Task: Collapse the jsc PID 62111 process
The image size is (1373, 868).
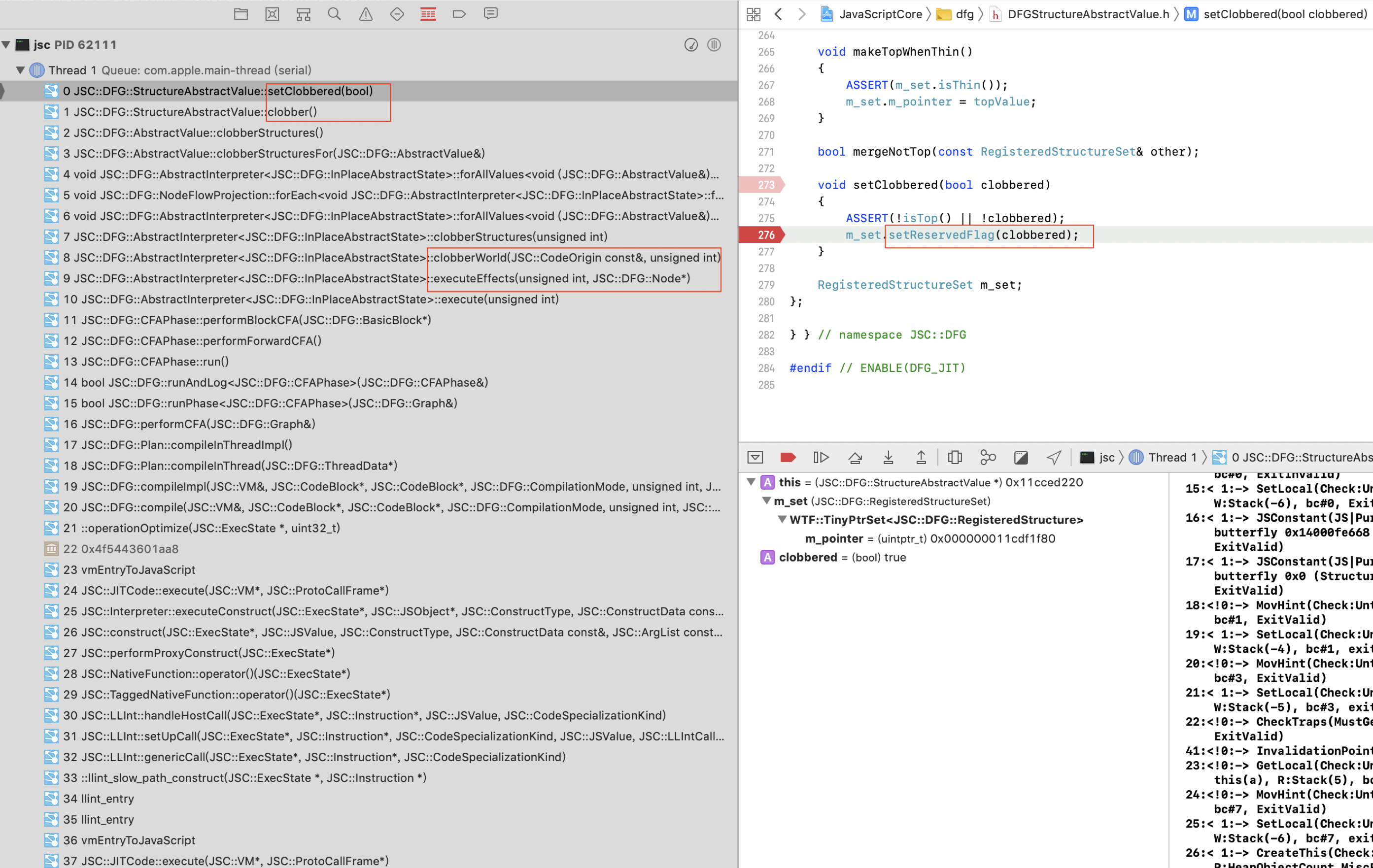Action: point(6,44)
